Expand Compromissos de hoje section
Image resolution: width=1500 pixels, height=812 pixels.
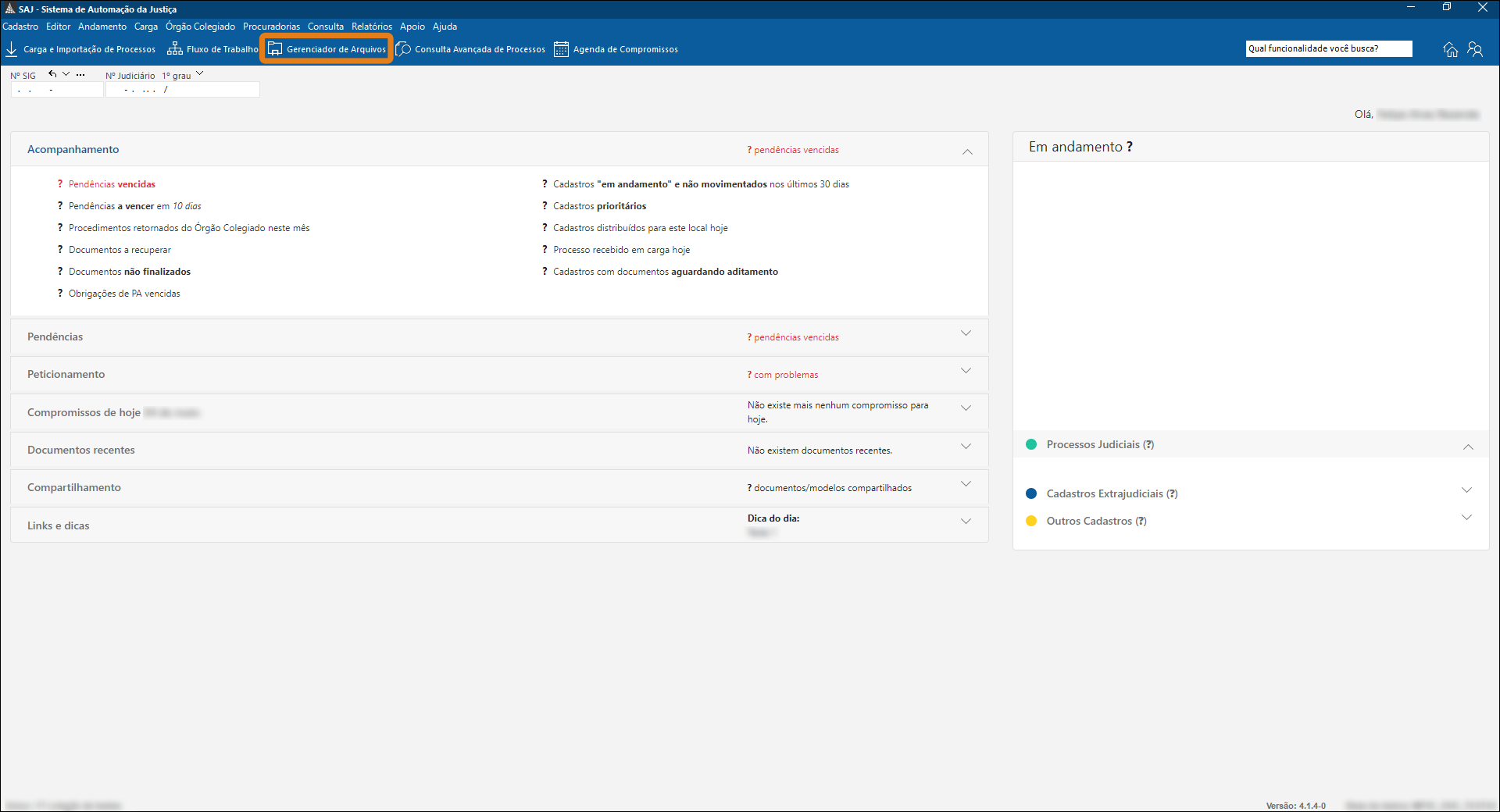966,408
